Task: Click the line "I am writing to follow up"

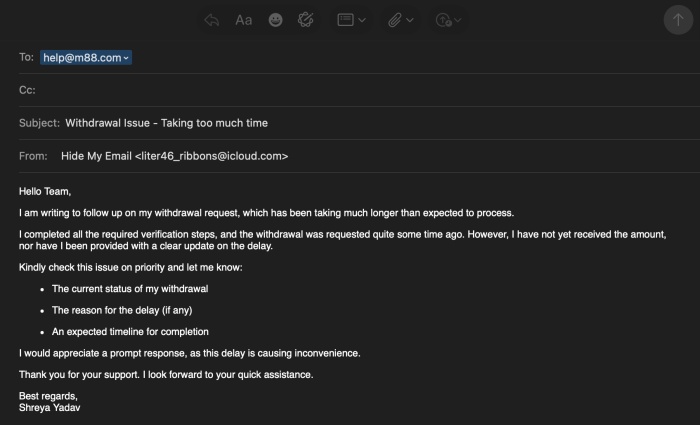Action: point(266,213)
